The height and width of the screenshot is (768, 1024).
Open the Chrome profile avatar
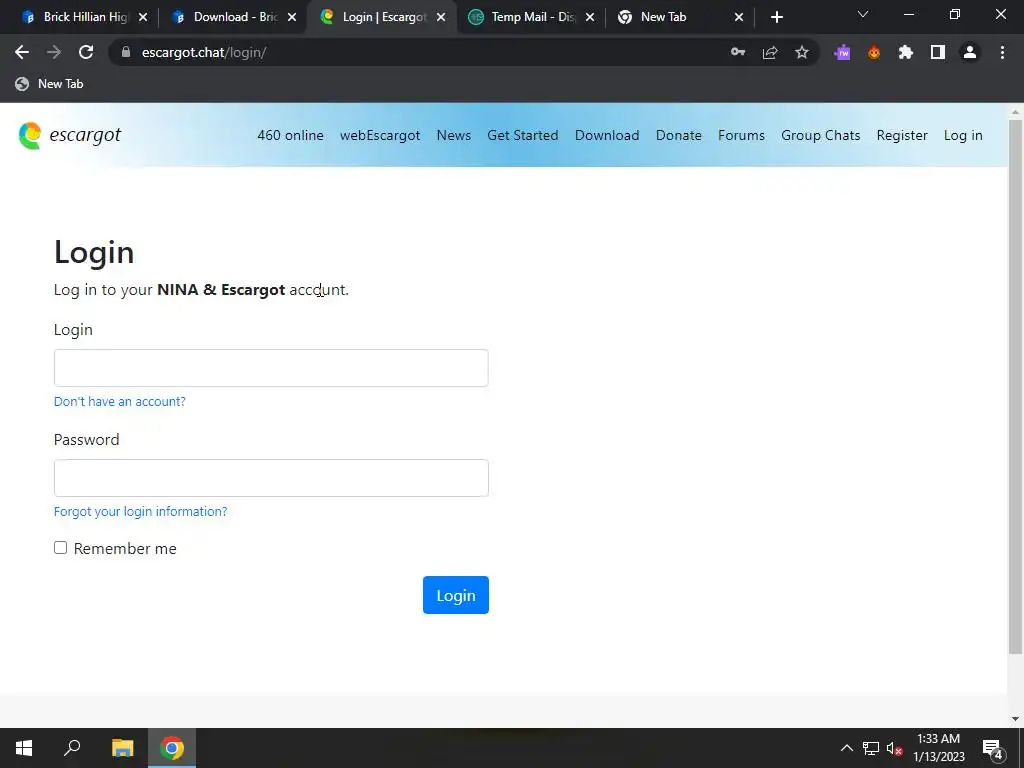(x=970, y=52)
